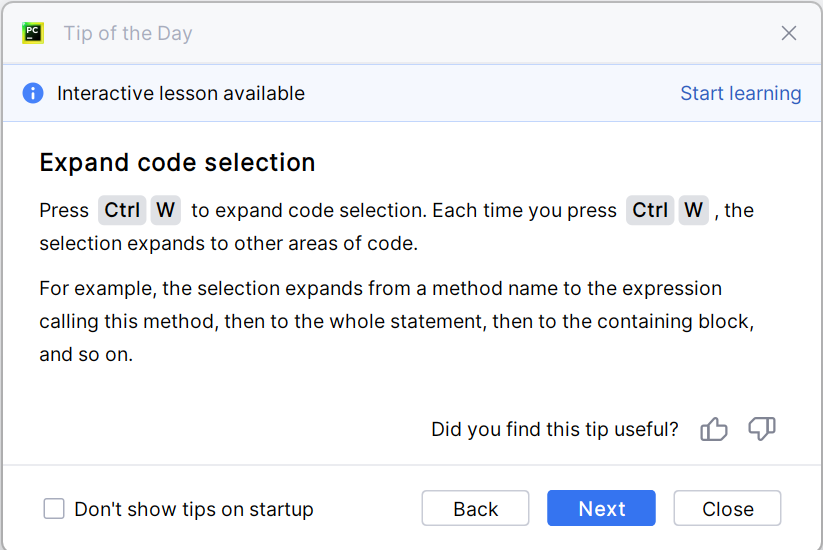The height and width of the screenshot is (550, 823).
Task: Enable Don't show tips on startup
Action: [x=54, y=509]
